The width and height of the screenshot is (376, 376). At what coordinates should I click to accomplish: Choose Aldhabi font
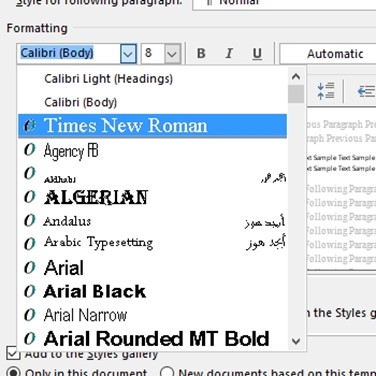tap(152, 174)
